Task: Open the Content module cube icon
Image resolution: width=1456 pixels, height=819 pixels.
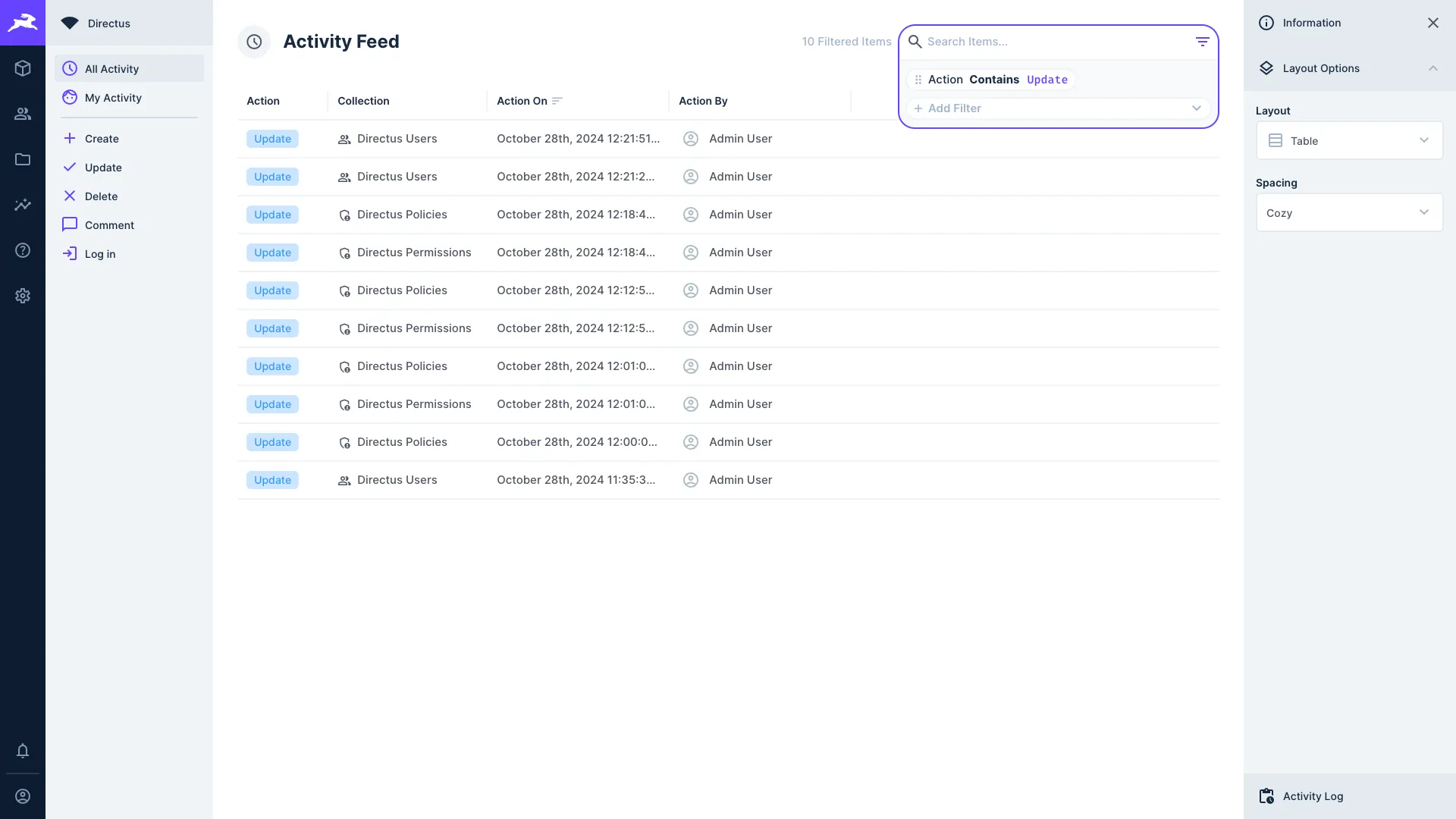Action: pyautogui.click(x=23, y=68)
